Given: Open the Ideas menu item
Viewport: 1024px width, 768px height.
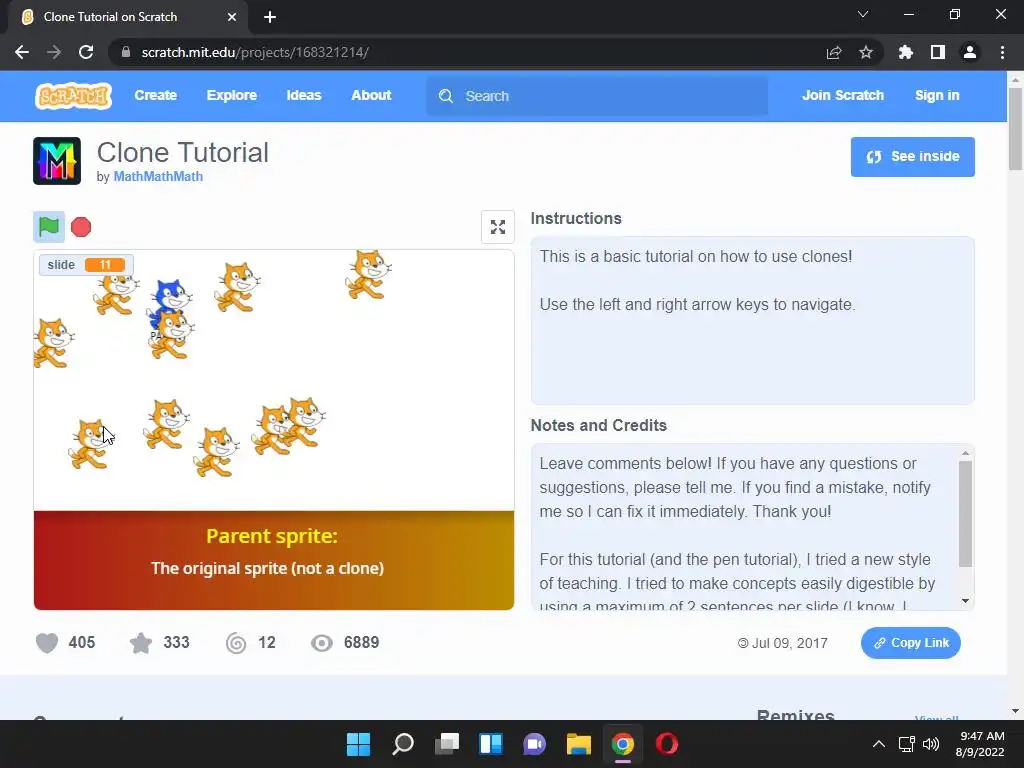Looking at the screenshot, I should coord(304,95).
